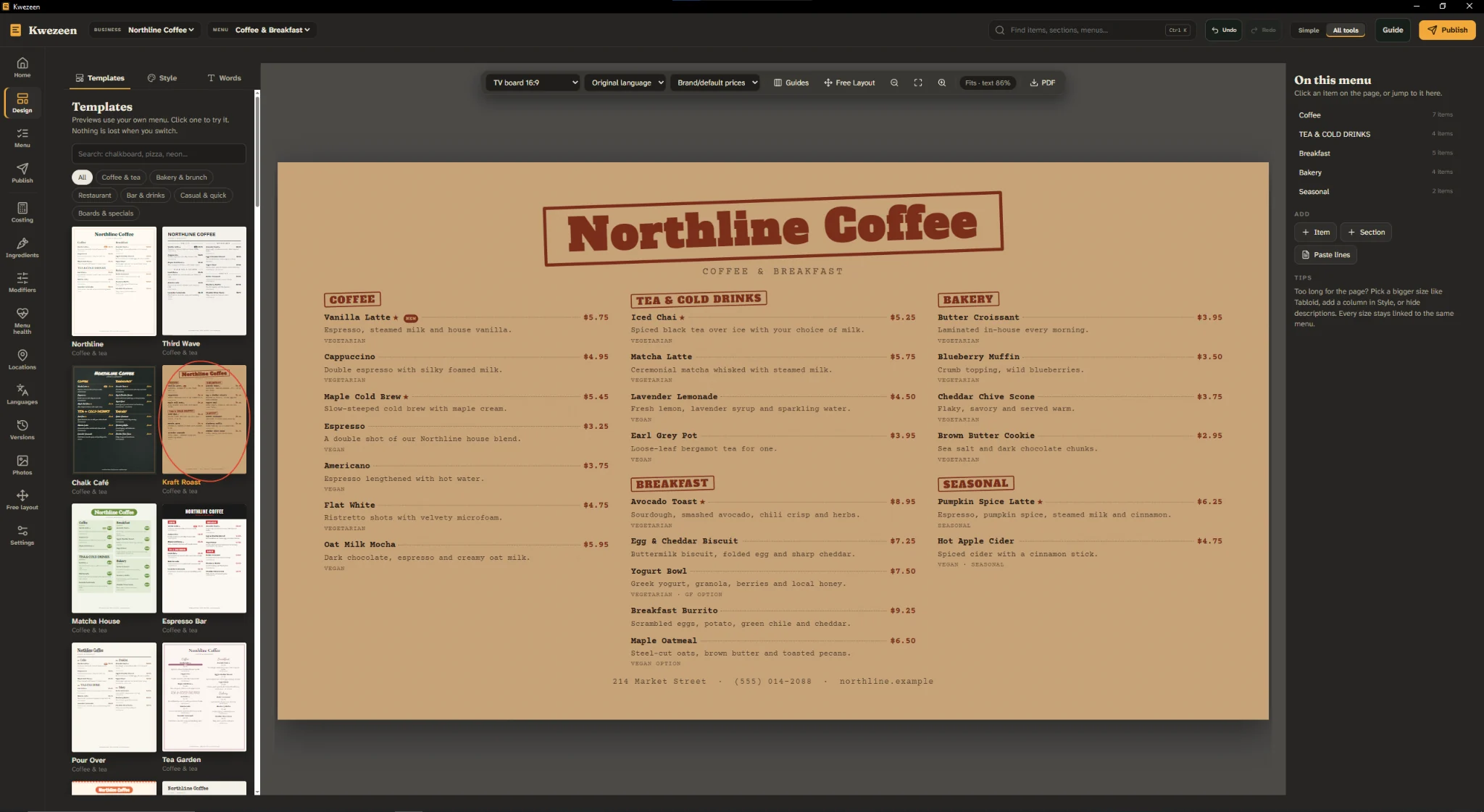Viewport: 1484px width, 812px height.
Task: Click the template search field
Action: 159,154
